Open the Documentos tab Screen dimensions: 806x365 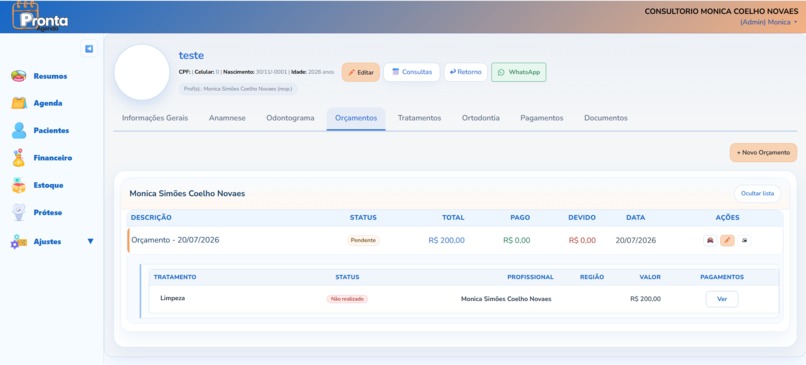coord(606,118)
